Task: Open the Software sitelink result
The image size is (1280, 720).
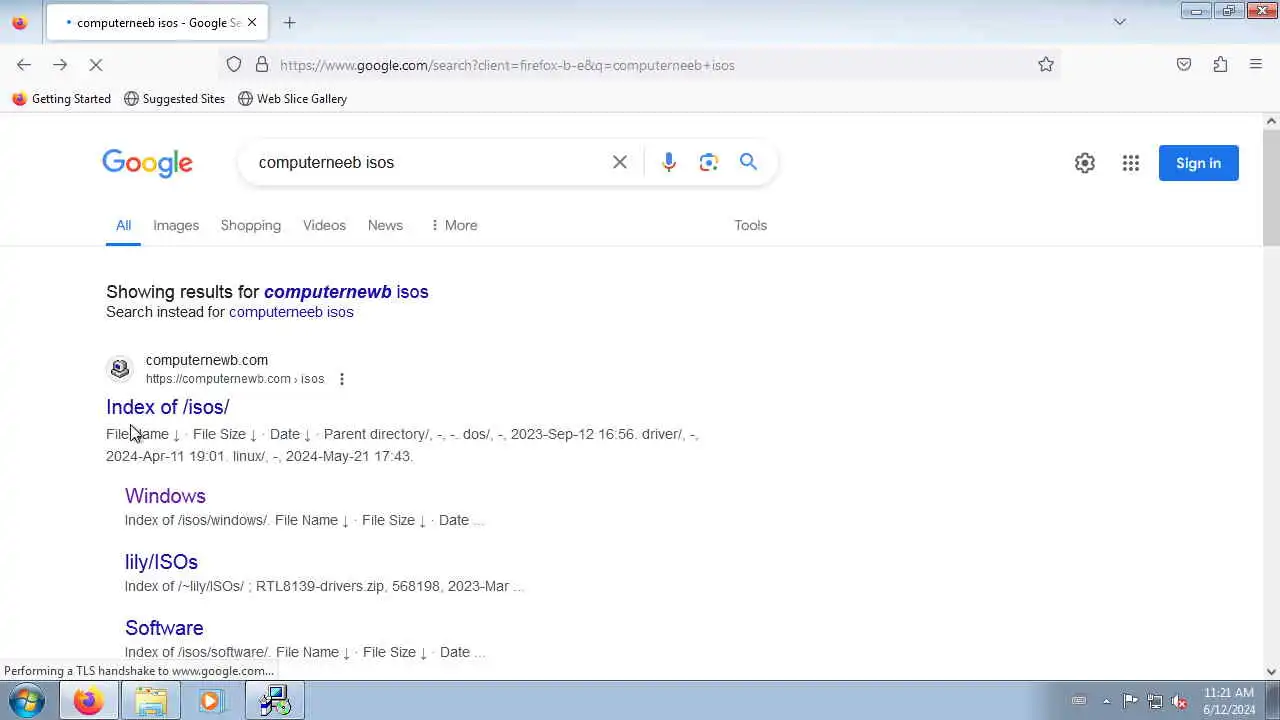Action: tap(164, 628)
